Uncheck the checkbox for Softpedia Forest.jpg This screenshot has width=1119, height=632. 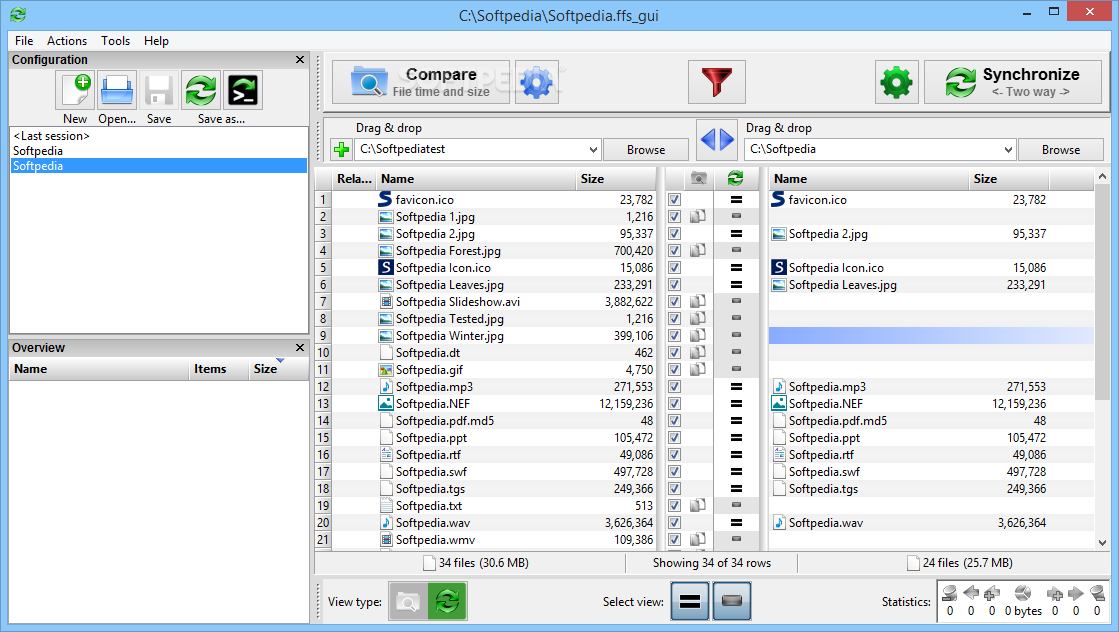[674, 250]
